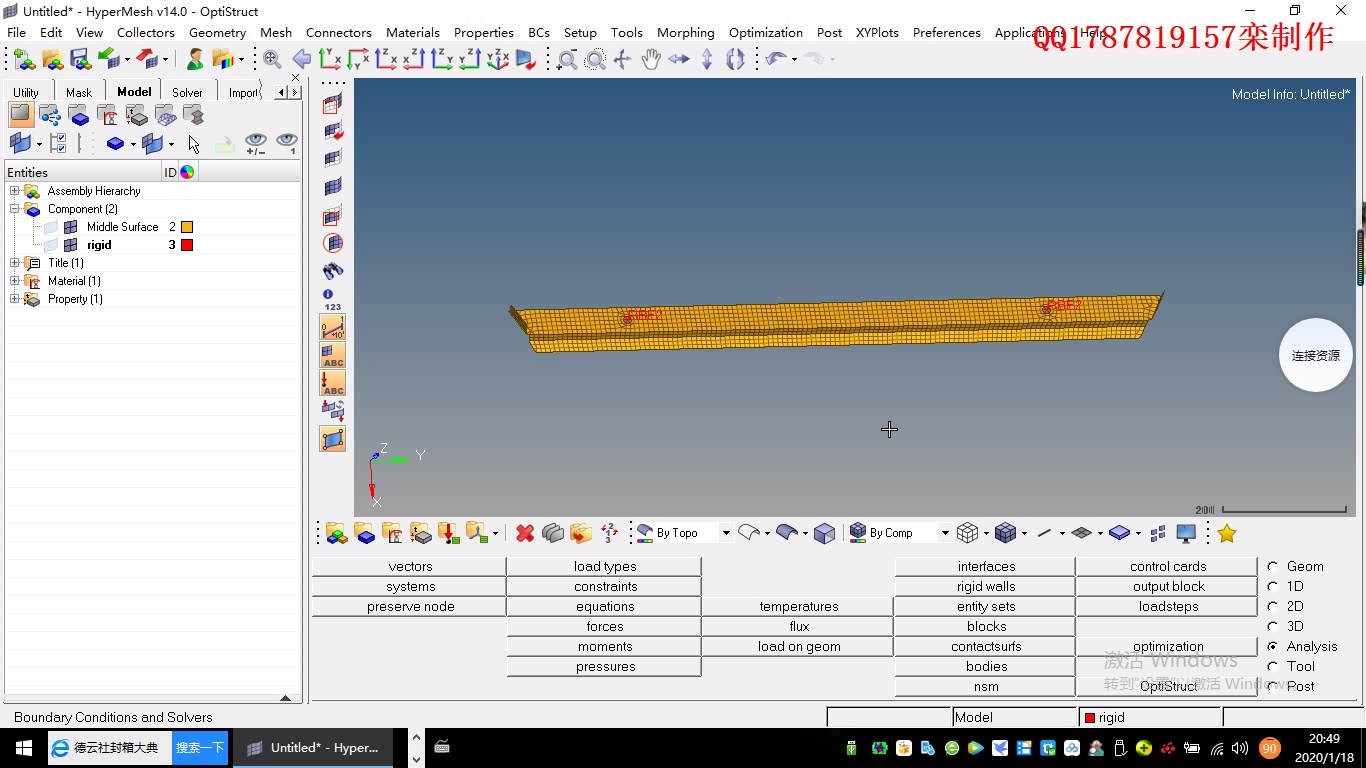Open the Windows Start menu
This screenshot has height=768, width=1366.
tap(23, 748)
